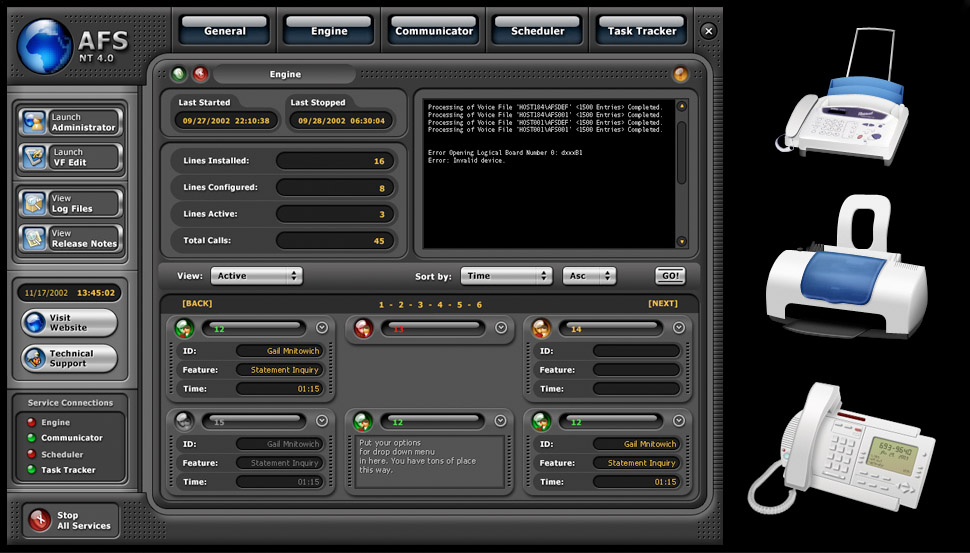Click the line 14 progress bar

[611, 328]
